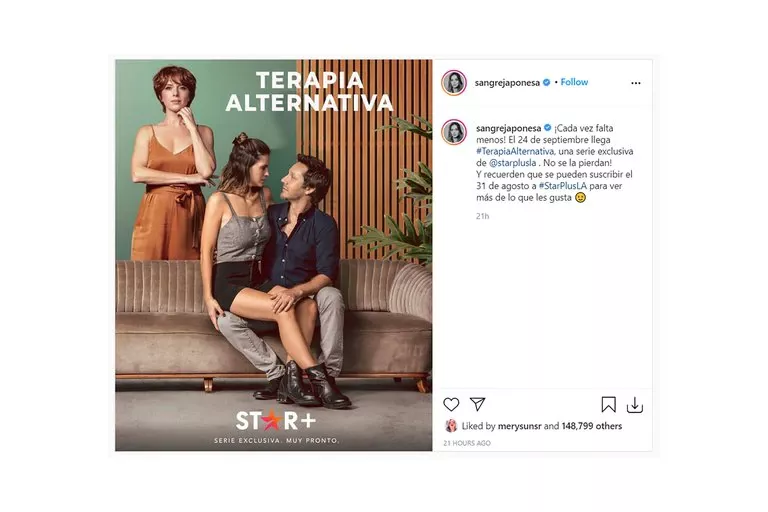Click the small avatar next to Liked by
This screenshot has height=512, width=768.
[x=451, y=426]
